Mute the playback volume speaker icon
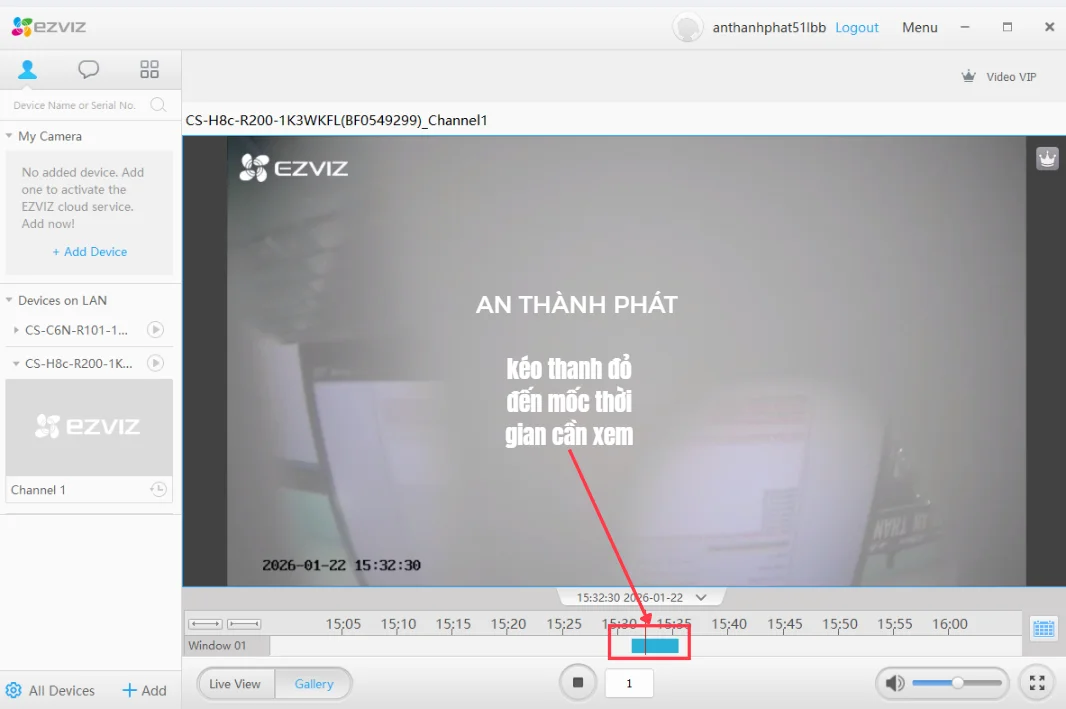The width and height of the screenshot is (1066, 709). tap(894, 683)
